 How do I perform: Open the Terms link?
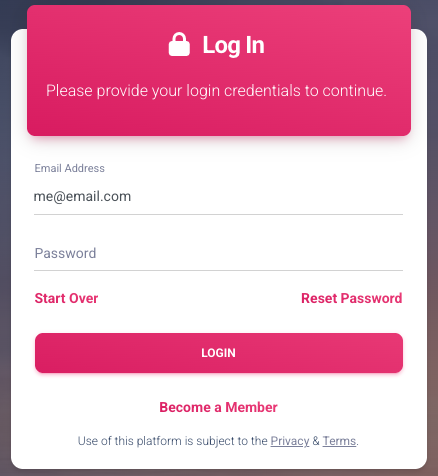coord(339,441)
